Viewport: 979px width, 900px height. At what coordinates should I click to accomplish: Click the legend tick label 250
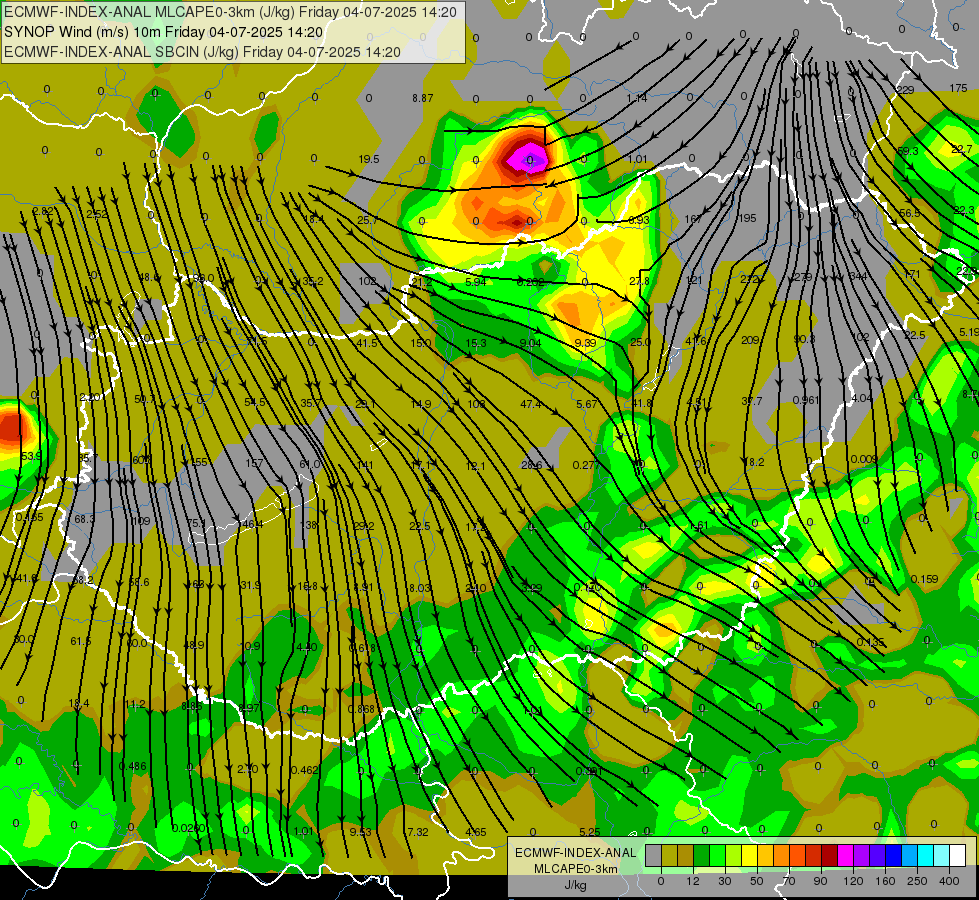pos(917,881)
